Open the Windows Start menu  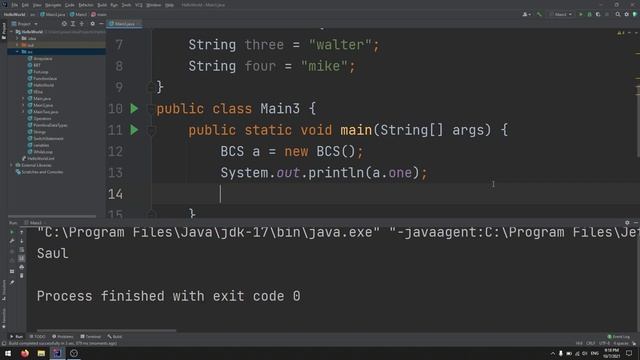(x=8, y=353)
